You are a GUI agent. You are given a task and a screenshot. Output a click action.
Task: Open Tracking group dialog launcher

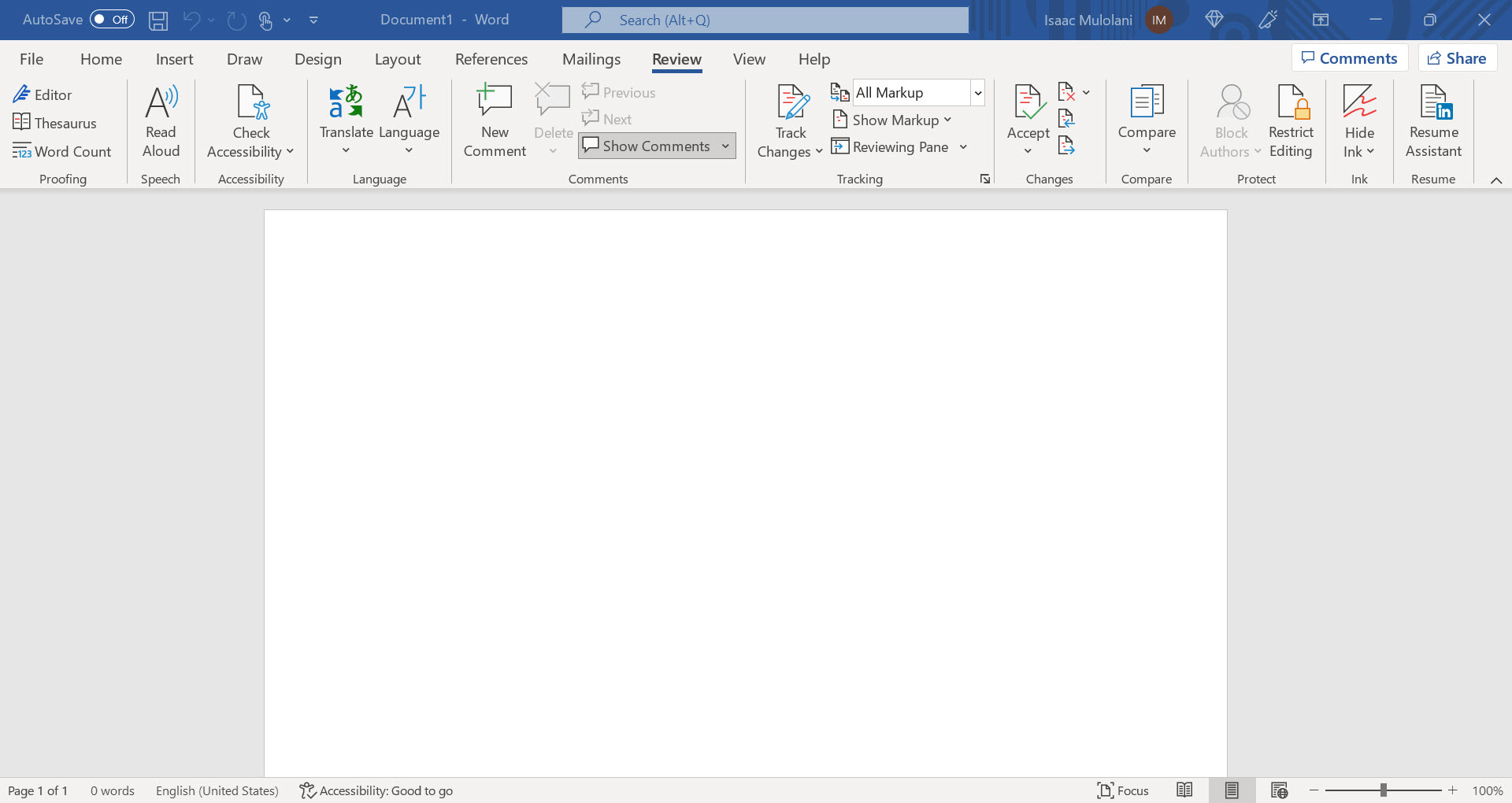[x=984, y=179]
